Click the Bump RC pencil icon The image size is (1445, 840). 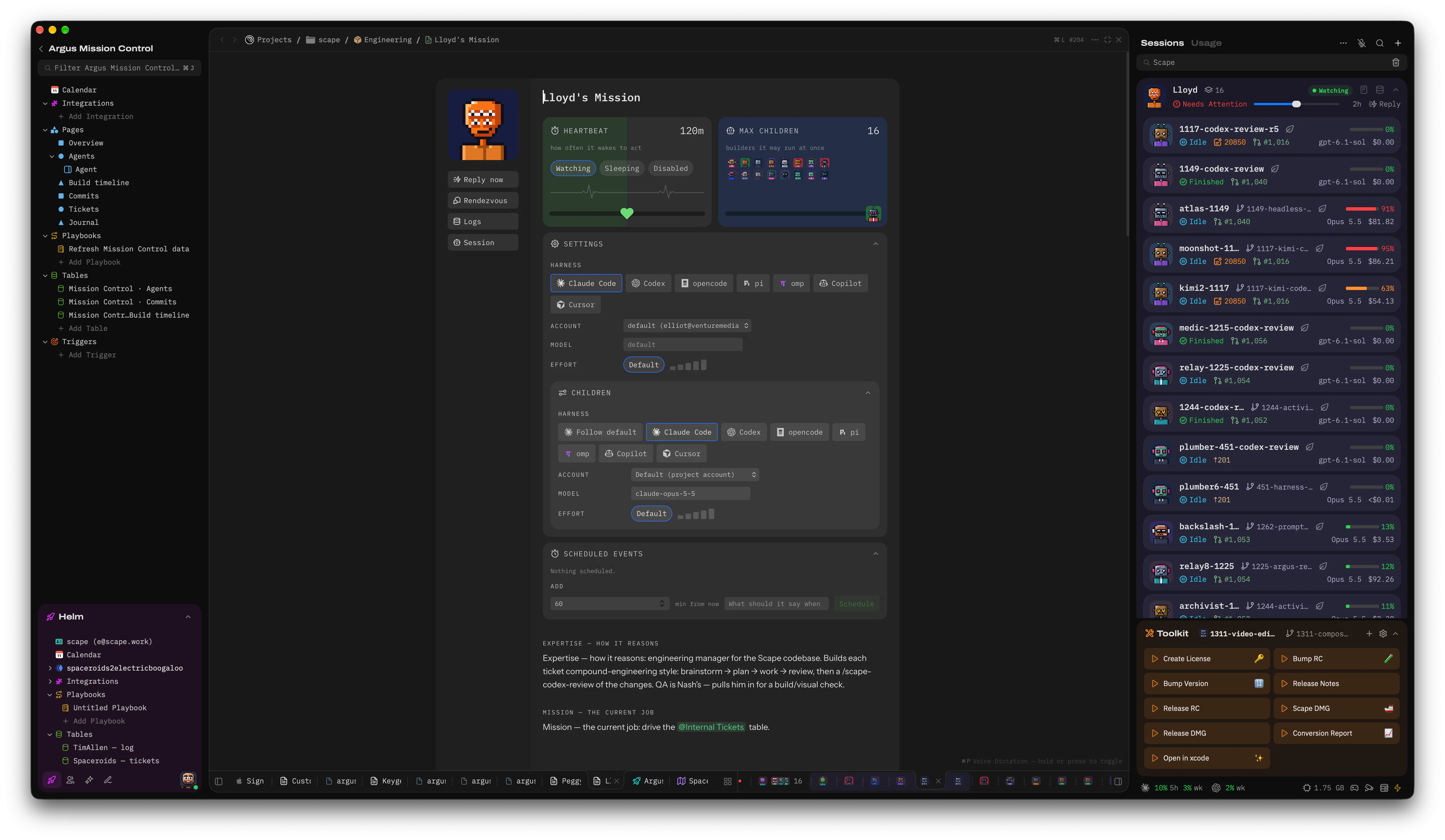click(x=1388, y=658)
